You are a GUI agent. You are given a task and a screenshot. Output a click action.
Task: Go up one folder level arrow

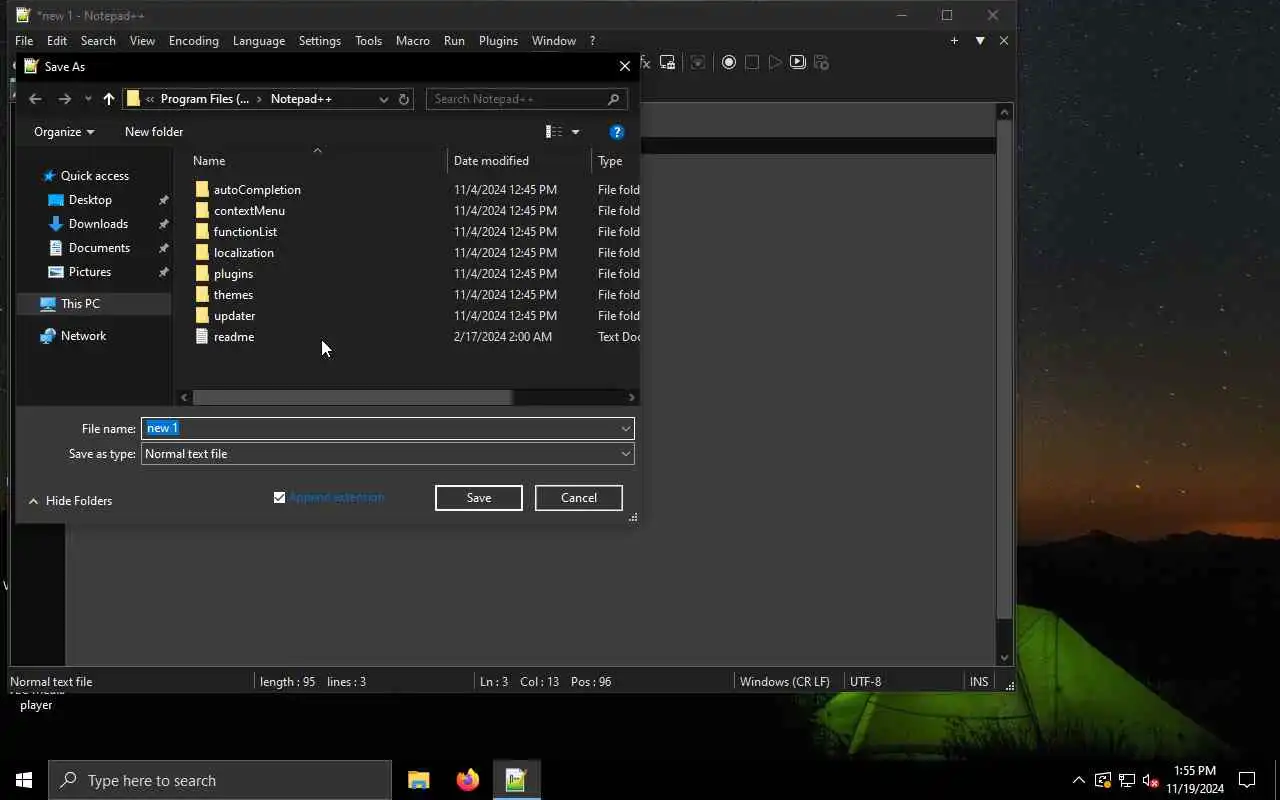109,99
